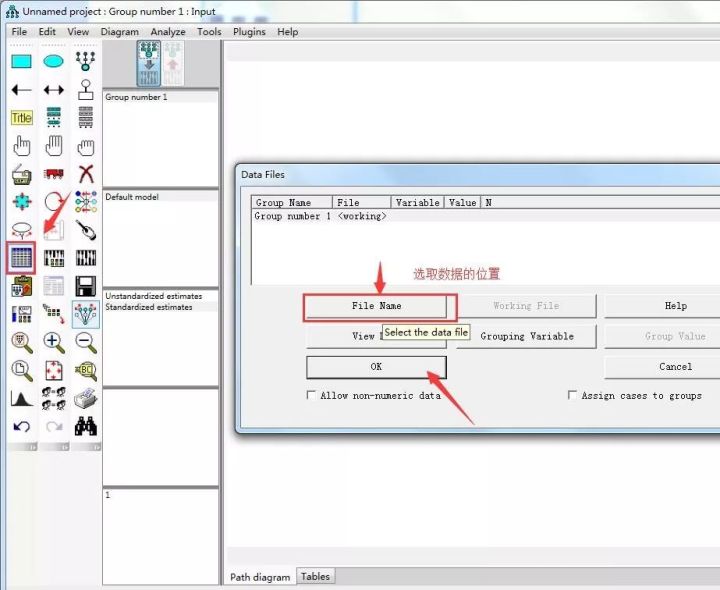Switch to the Tables tab
Viewport: 720px width, 590px height.
(x=315, y=576)
